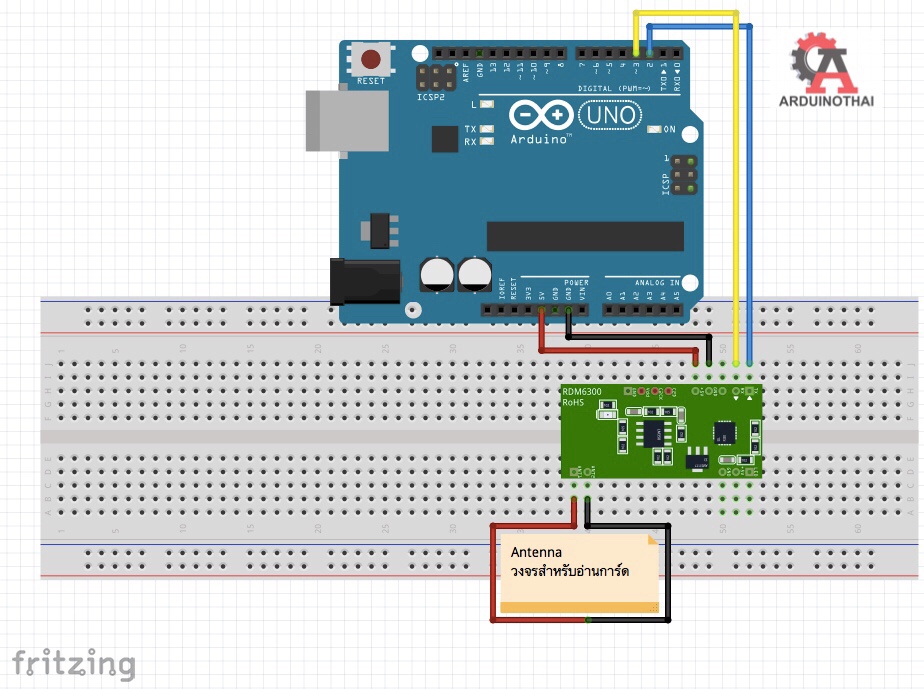The image size is (924, 689).
Task: Click the red 5V power wire
Action: pyautogui.click(x=620, y=350)
